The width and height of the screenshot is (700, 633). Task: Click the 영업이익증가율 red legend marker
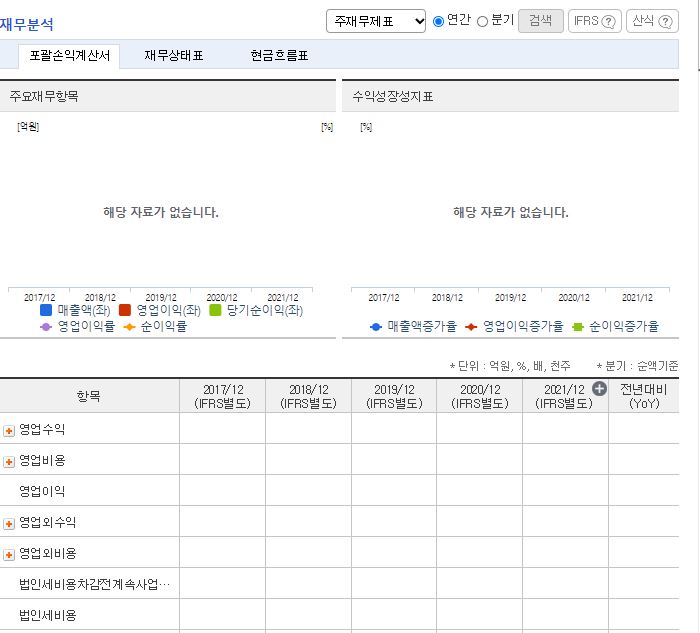(x=471, y=327)
